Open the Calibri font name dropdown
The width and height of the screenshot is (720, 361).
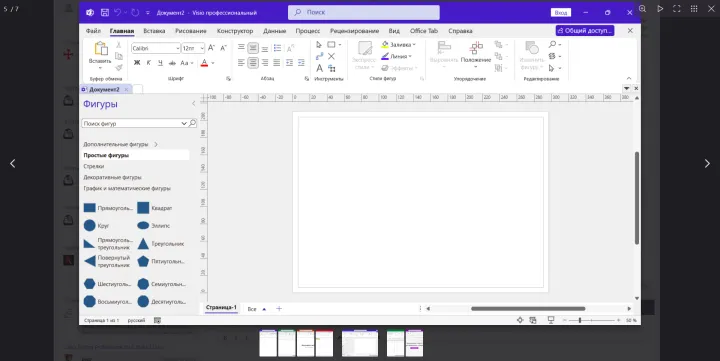(x=177, y=48)
